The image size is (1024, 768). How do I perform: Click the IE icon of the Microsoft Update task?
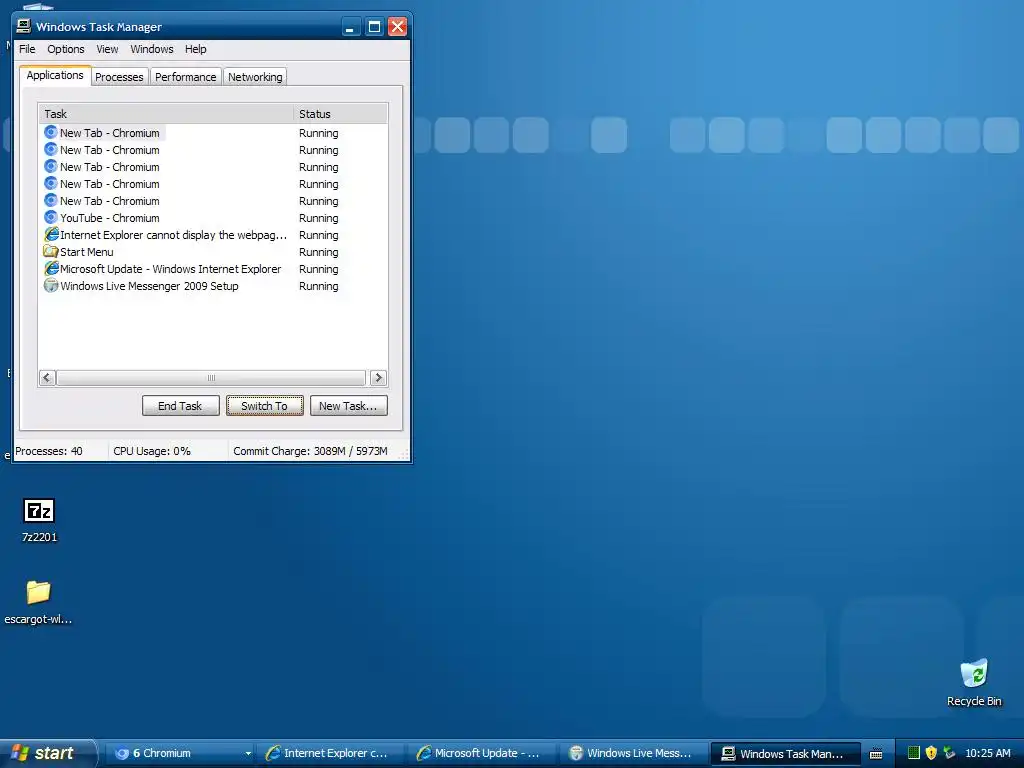51,268
